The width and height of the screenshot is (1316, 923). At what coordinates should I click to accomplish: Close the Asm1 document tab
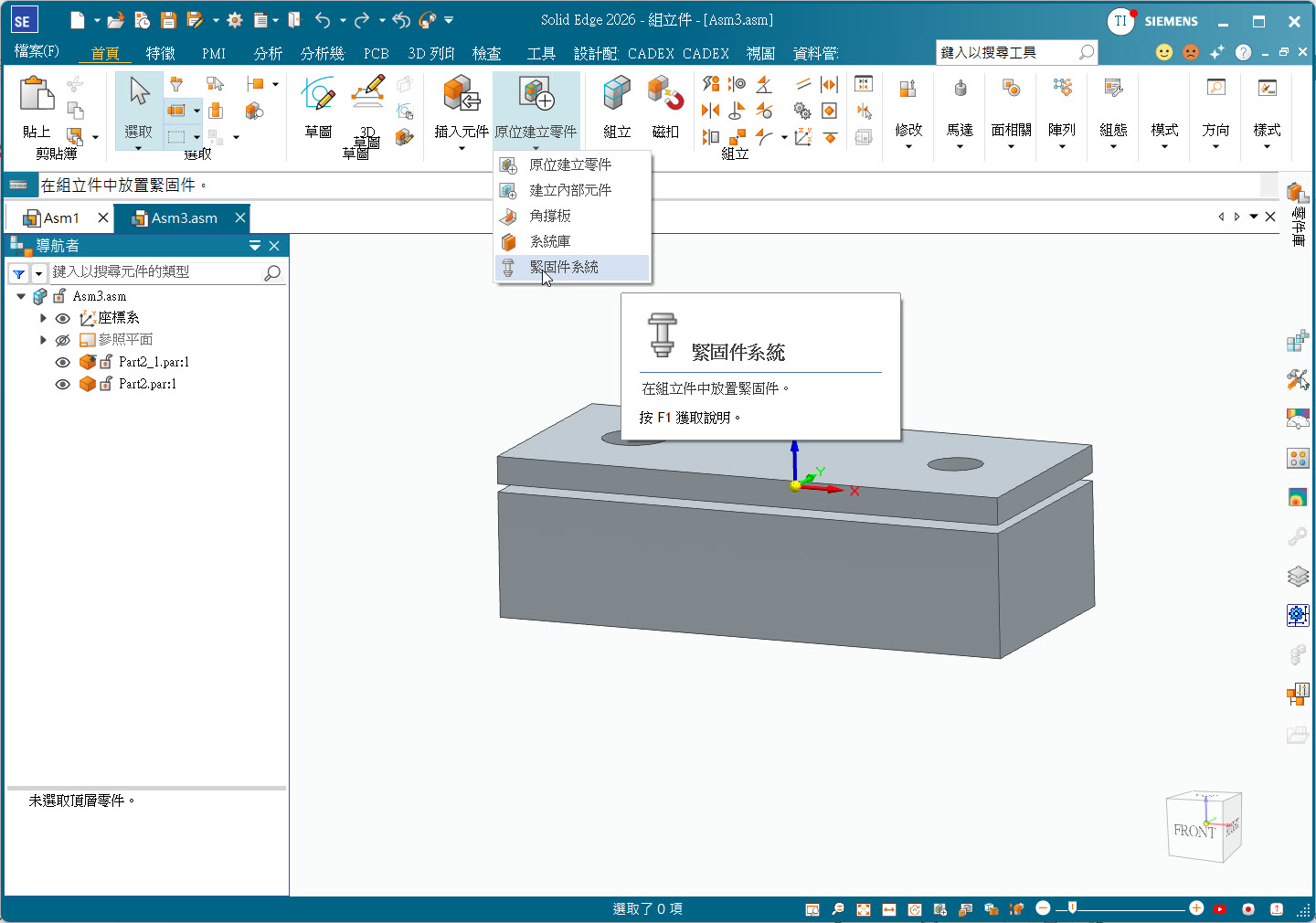point(103,217)
